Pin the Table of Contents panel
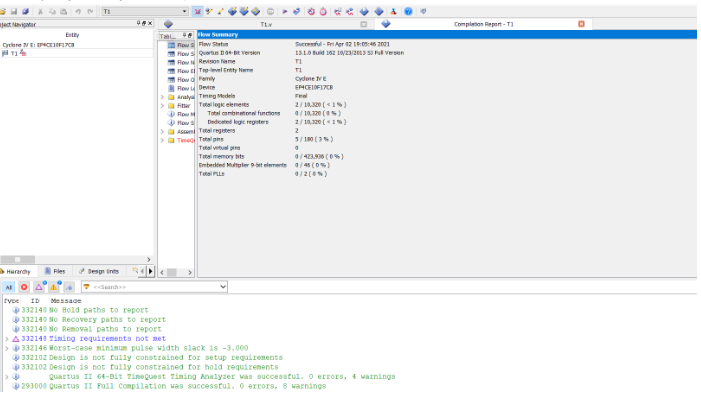The height and width of the screenshot is (405, 701). point(184,35)
